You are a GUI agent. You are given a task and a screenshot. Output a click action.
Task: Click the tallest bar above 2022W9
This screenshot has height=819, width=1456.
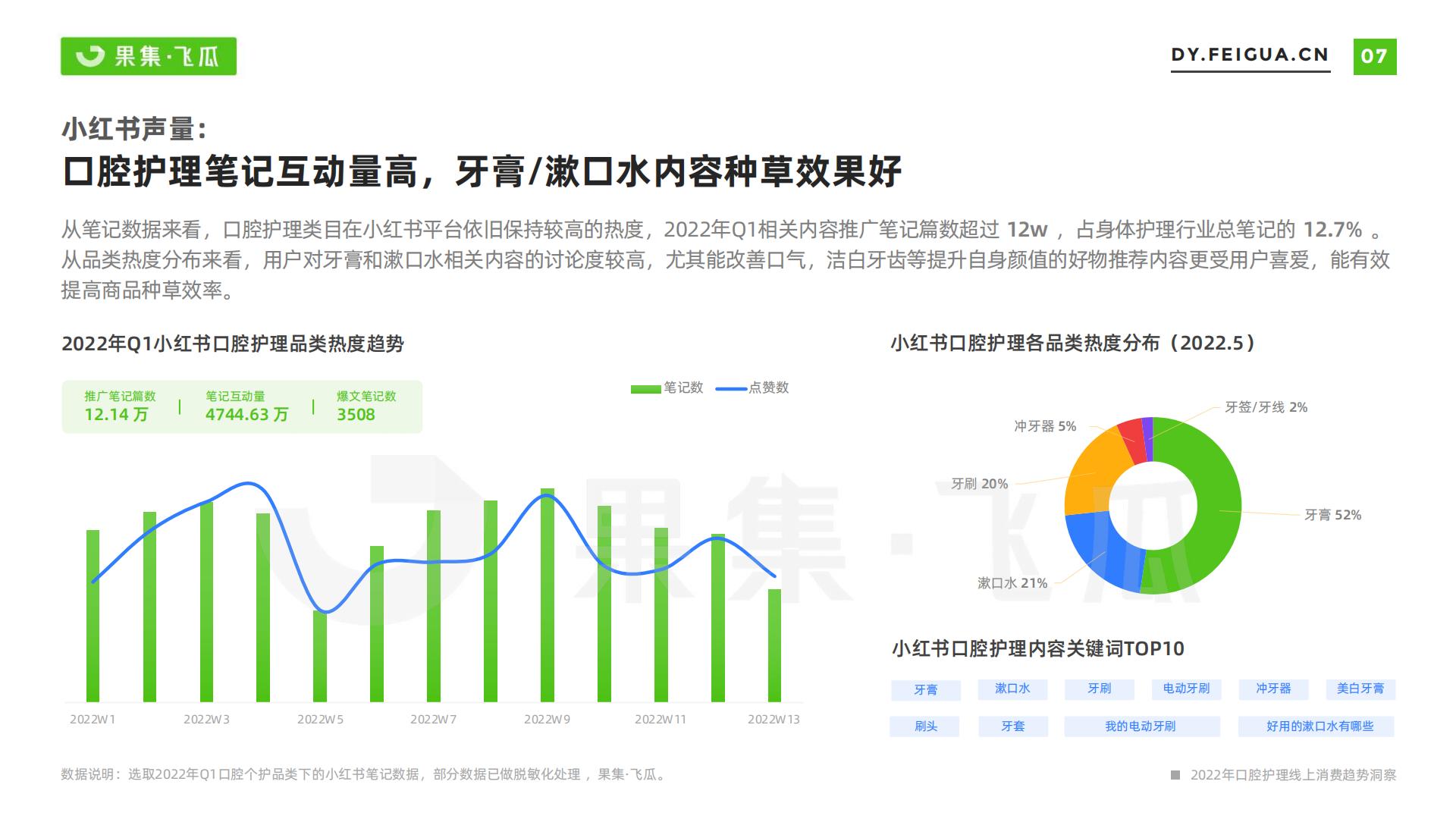(548, 595)
